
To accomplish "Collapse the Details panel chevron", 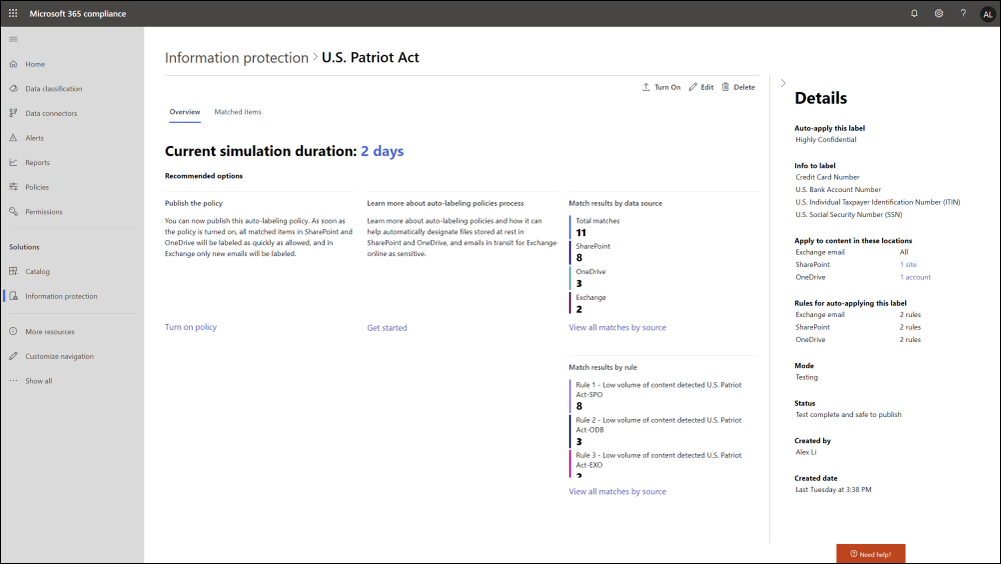I will pyautogui.click(x=783, y=83).
